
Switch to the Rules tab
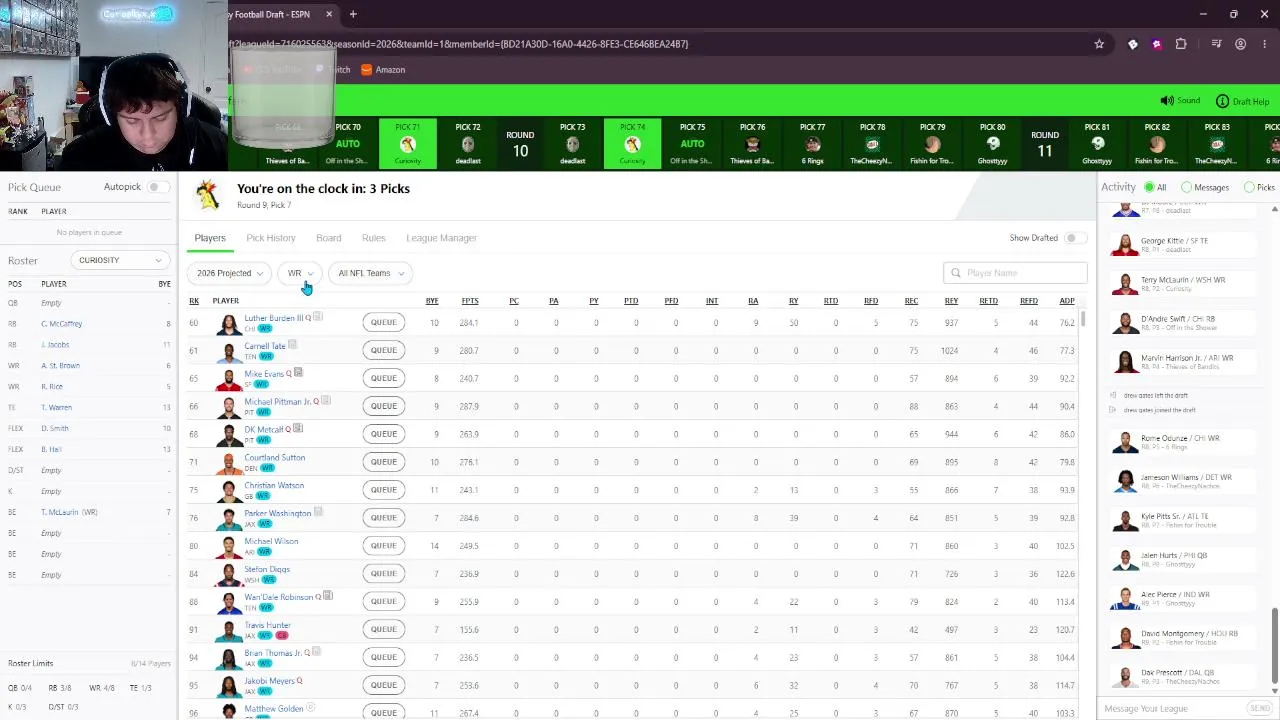pos(373,238)
